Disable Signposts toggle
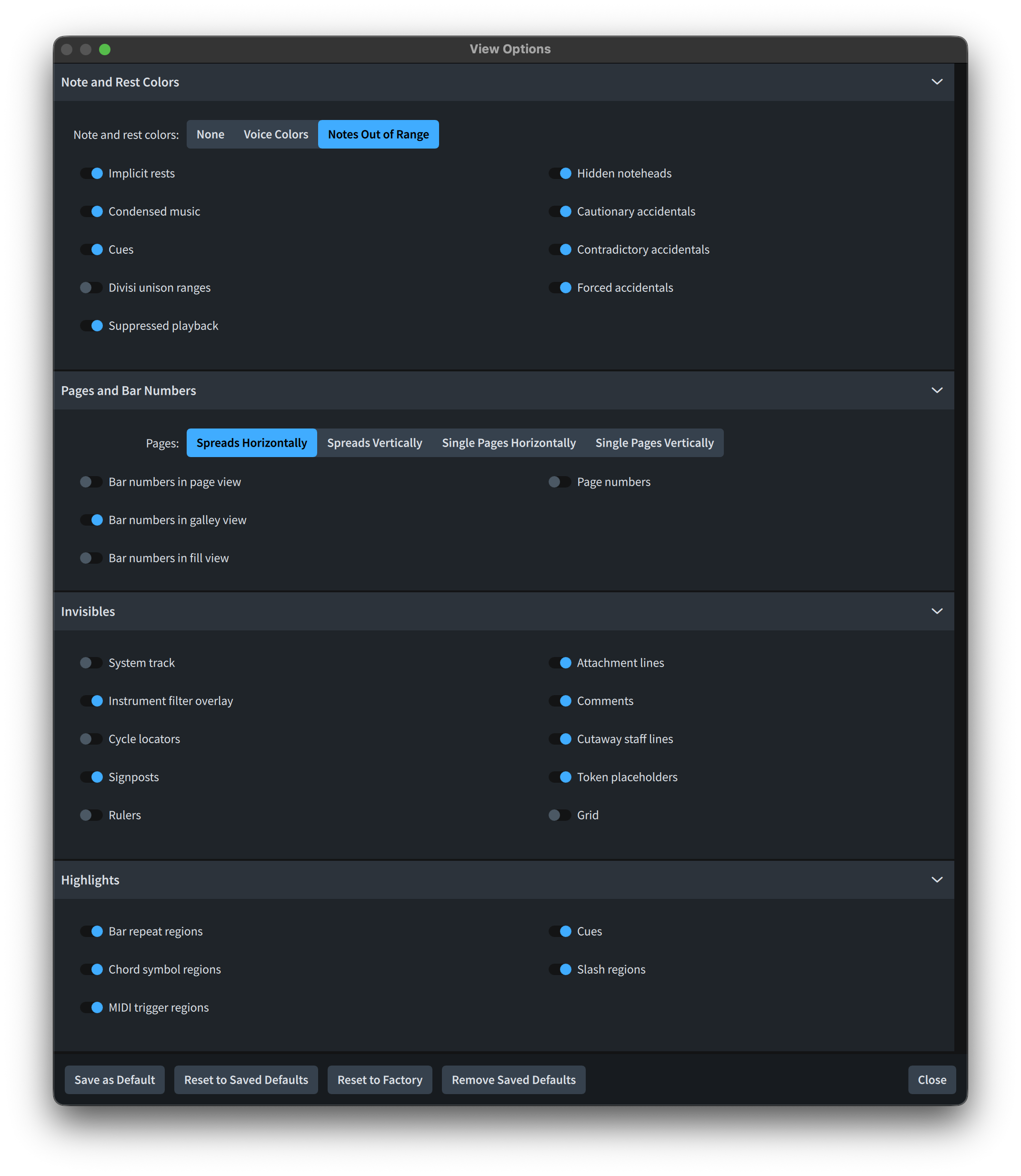1021x1176 pixels. click(92, 777)
